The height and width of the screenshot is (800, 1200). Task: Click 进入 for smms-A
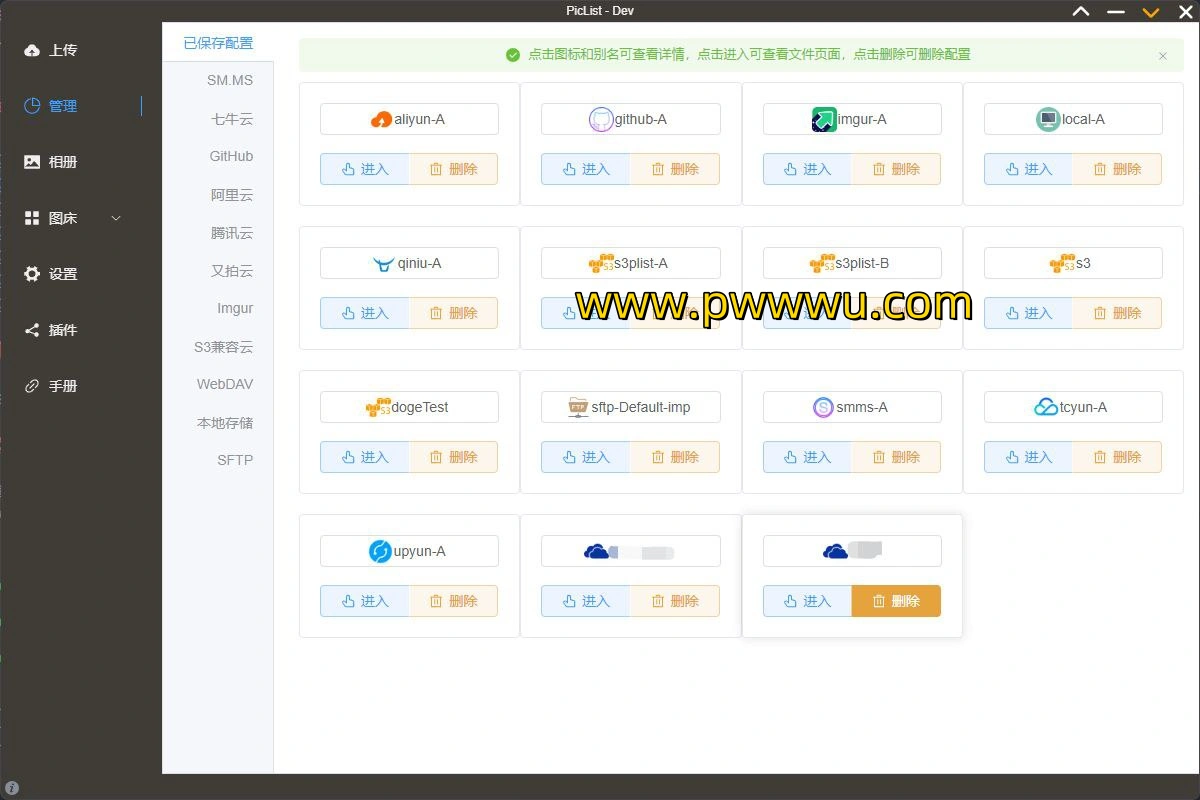pyautogui.click(x=807, y=457)
